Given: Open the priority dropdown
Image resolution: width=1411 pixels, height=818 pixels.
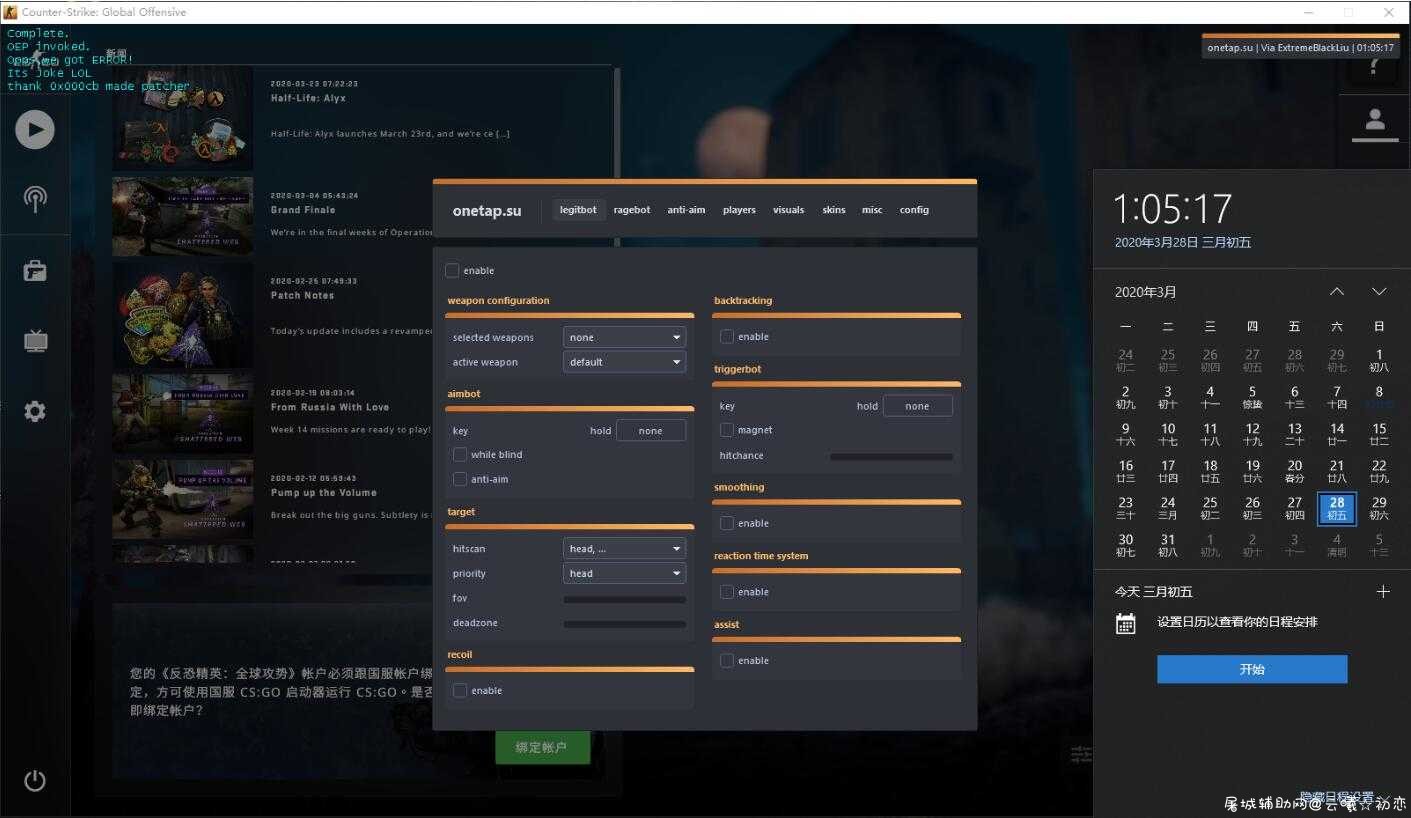Looking at the screenshot, I should [x=625, y=573].
